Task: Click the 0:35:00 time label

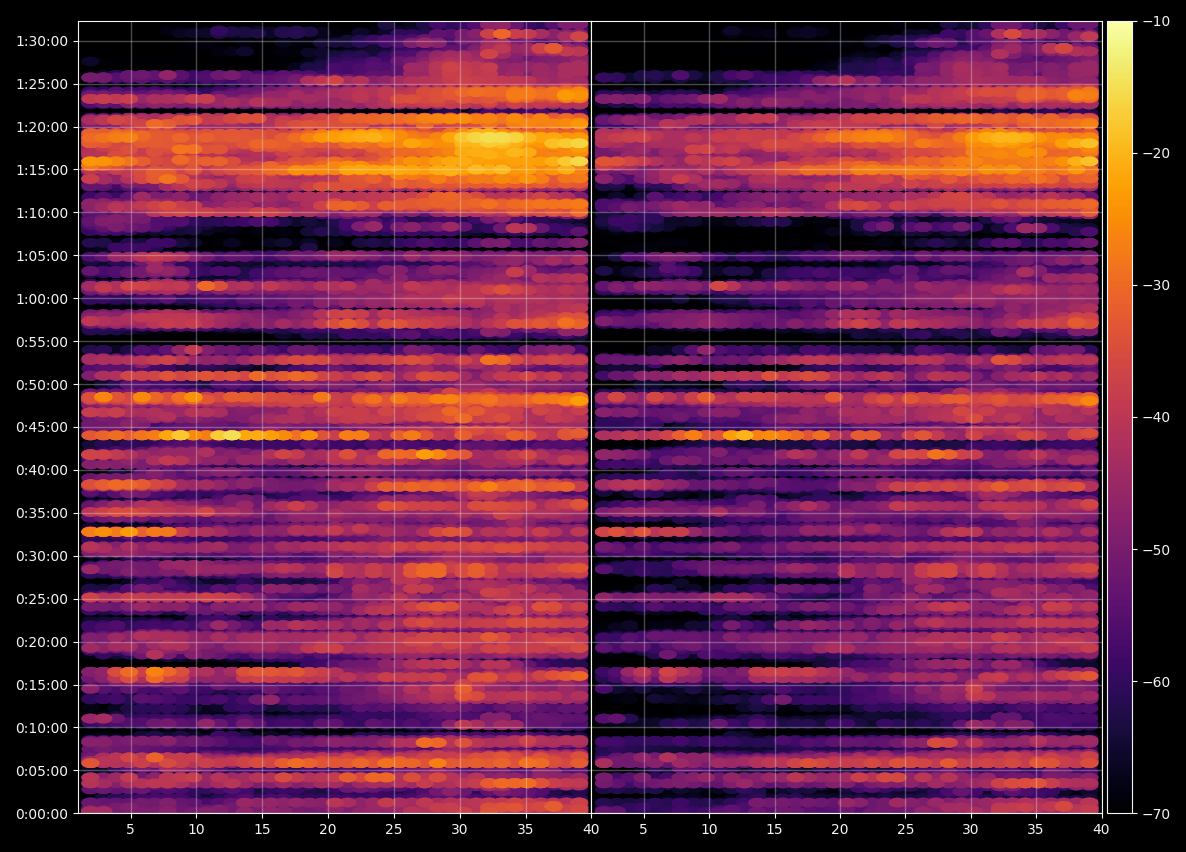Action: 42,514
